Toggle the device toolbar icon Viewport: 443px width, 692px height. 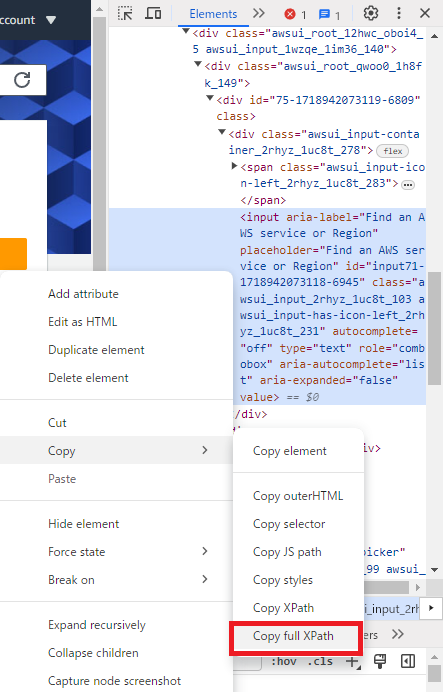tap(153, 14)
